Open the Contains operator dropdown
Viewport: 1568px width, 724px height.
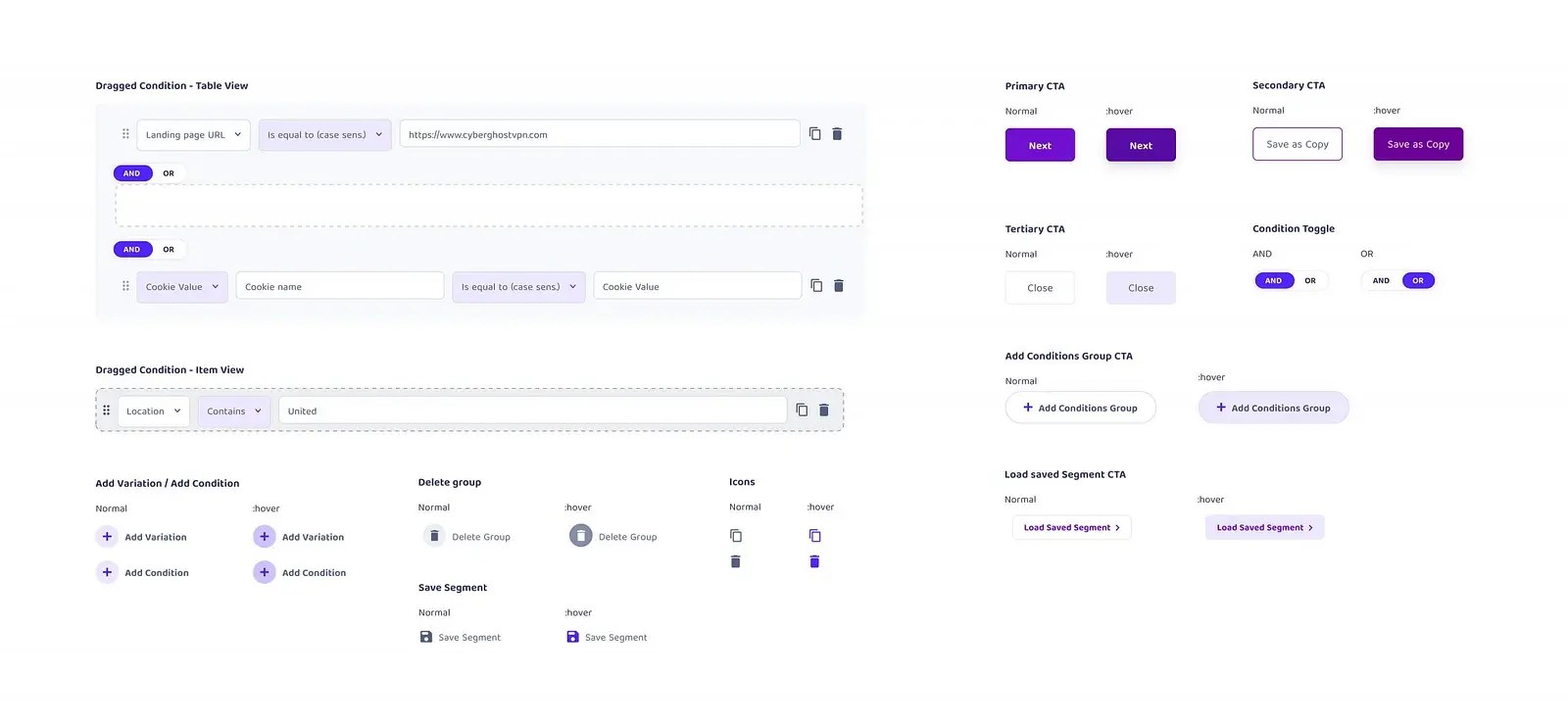click(x=234, y=411)
